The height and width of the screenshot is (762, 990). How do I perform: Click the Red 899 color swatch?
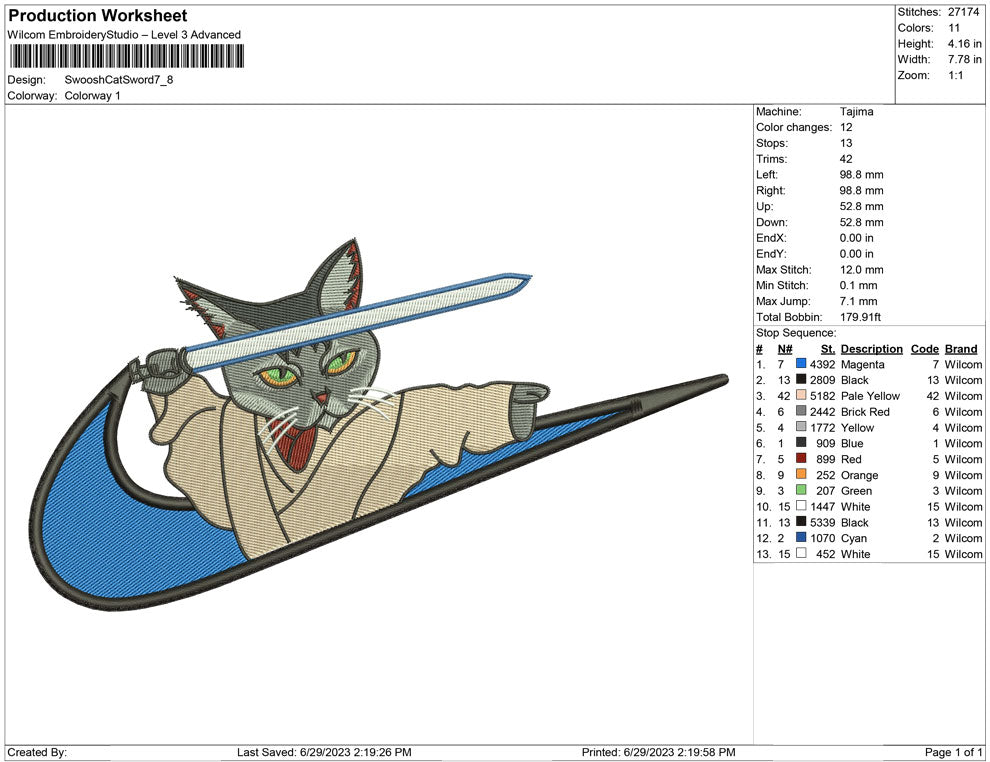(801, 458)
